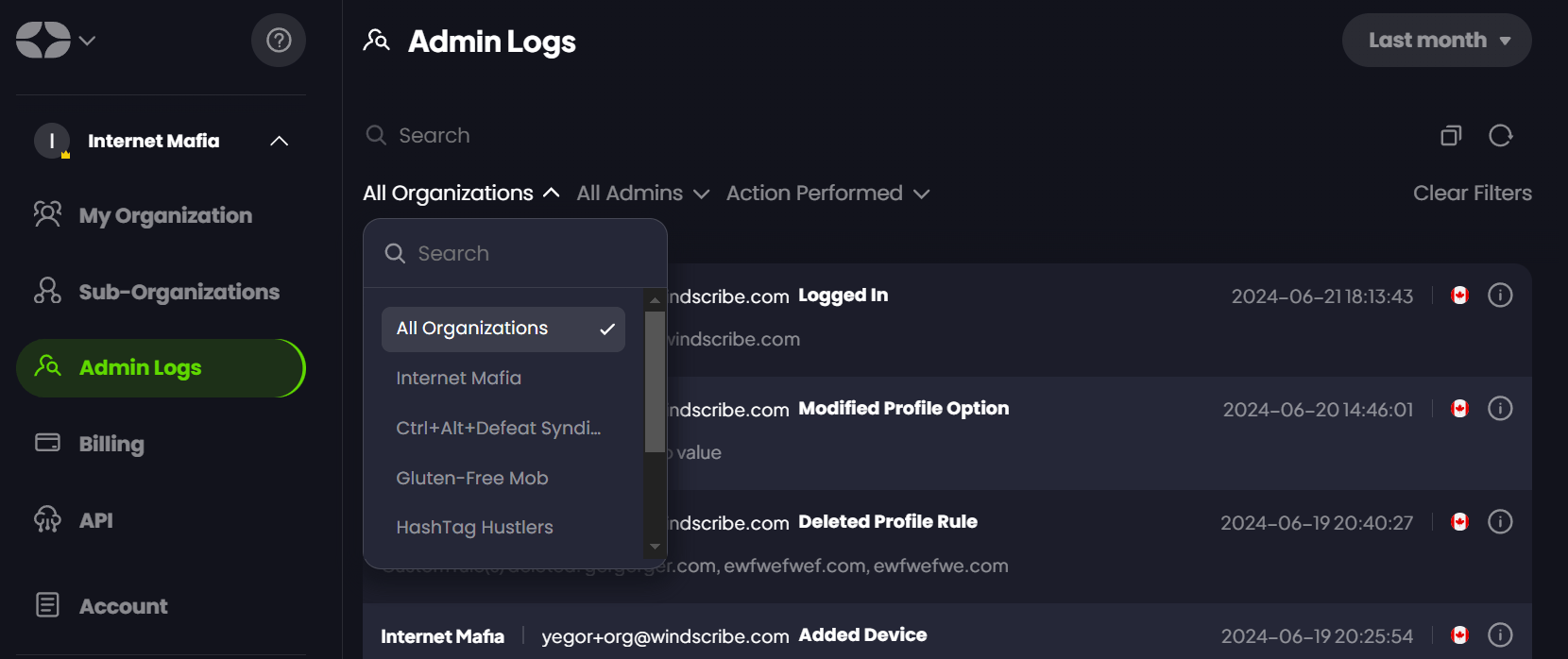Open the Action Performed filter dropdown
This screenshot has width=1568, height=659.
(827, 194)
